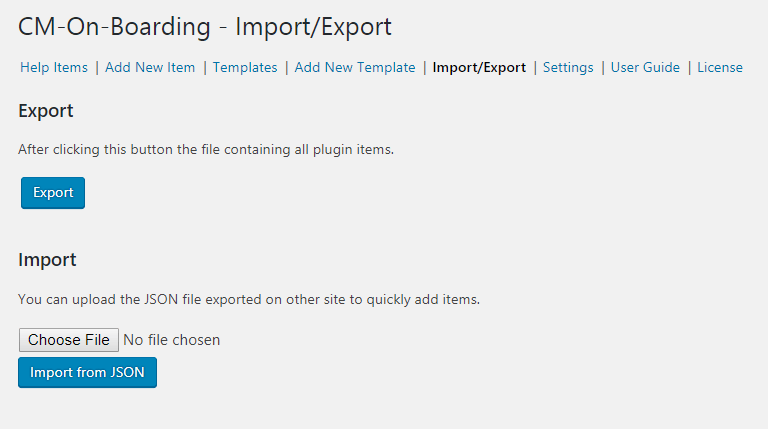Click the active Import/Export tab

click(x=479, y=68)
